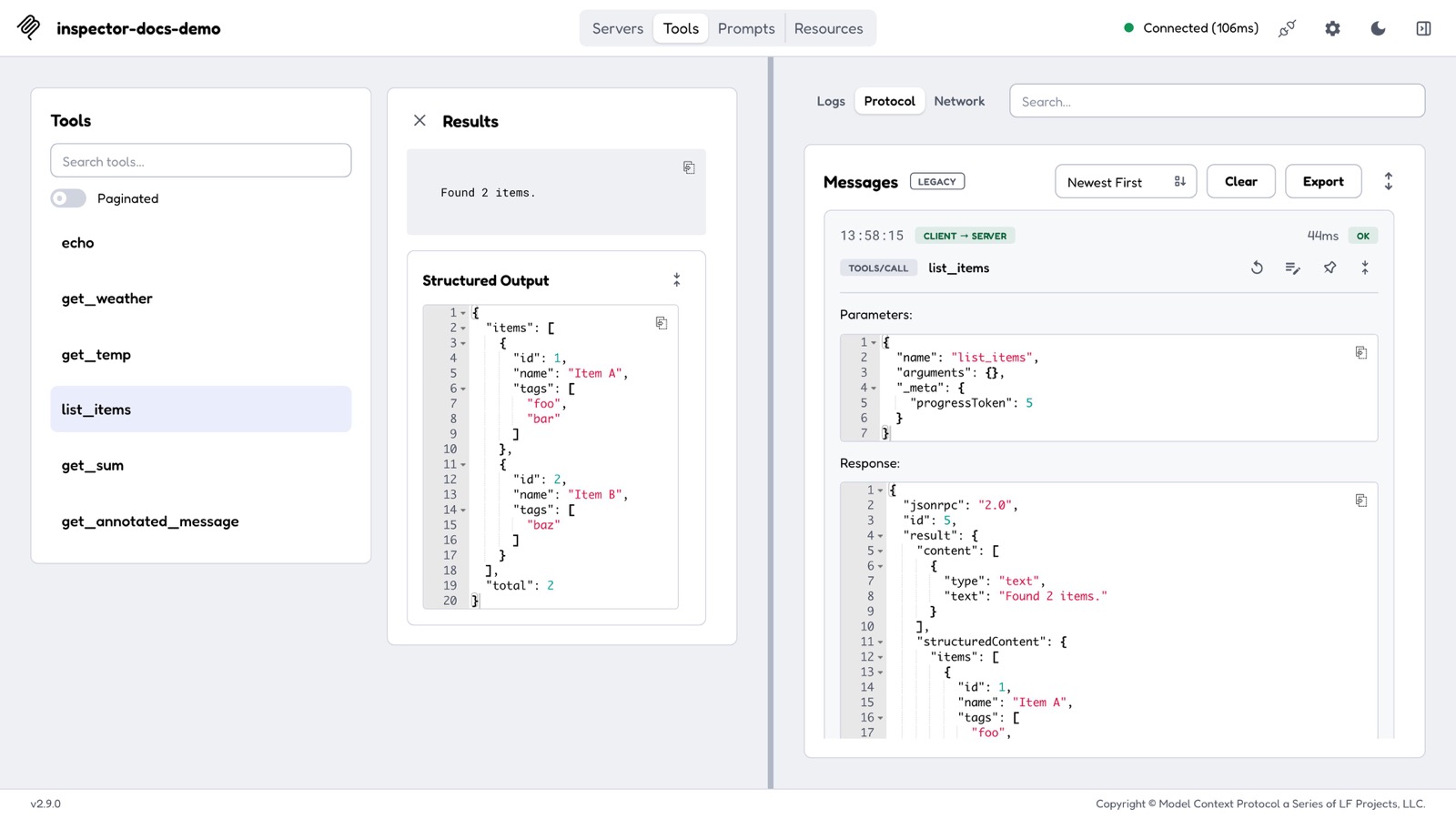Select the get_sum tool
This screenshot has height=819, width=1456.
201,466
